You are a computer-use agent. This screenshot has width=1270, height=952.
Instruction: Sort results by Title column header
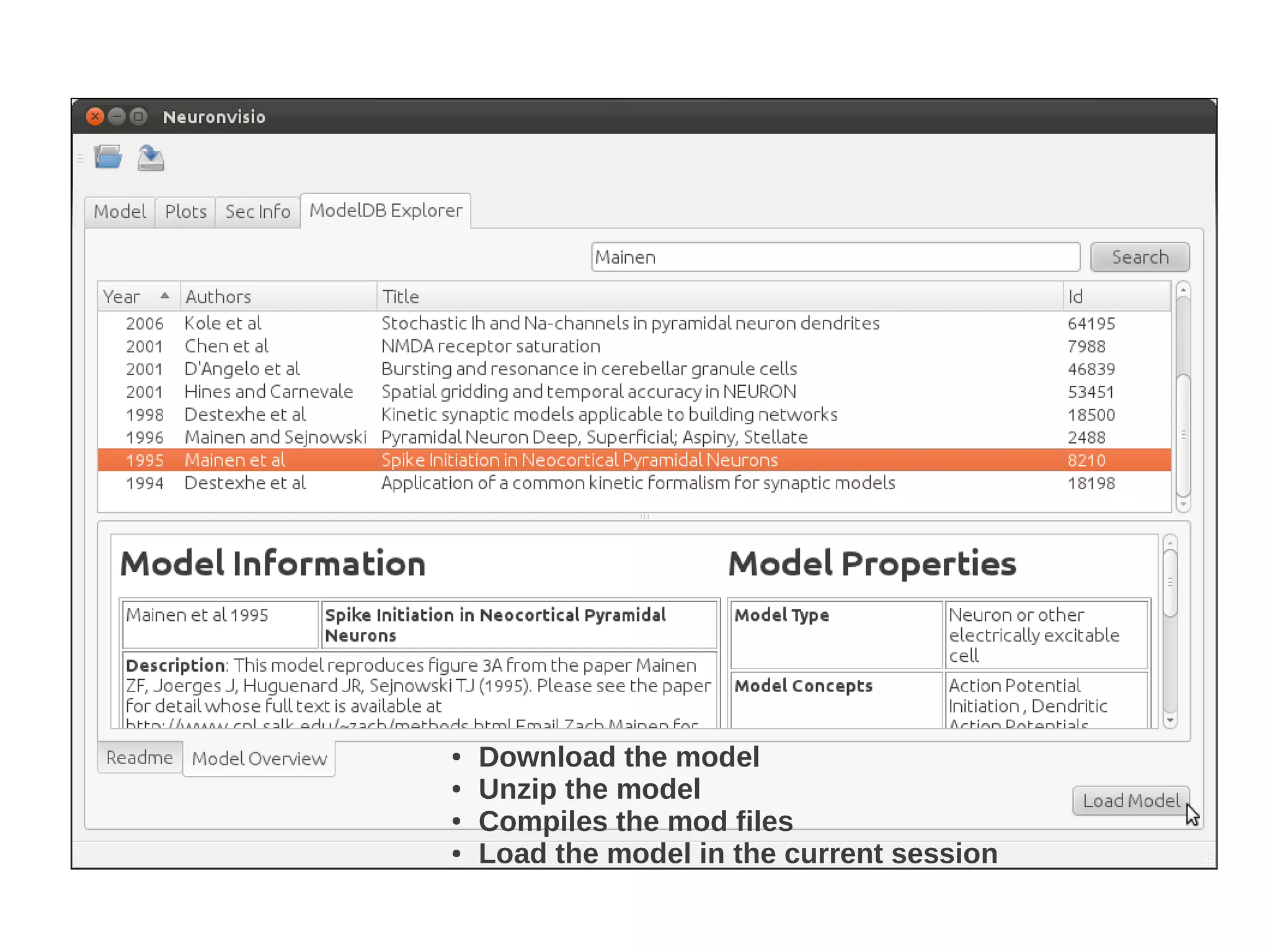720,296
